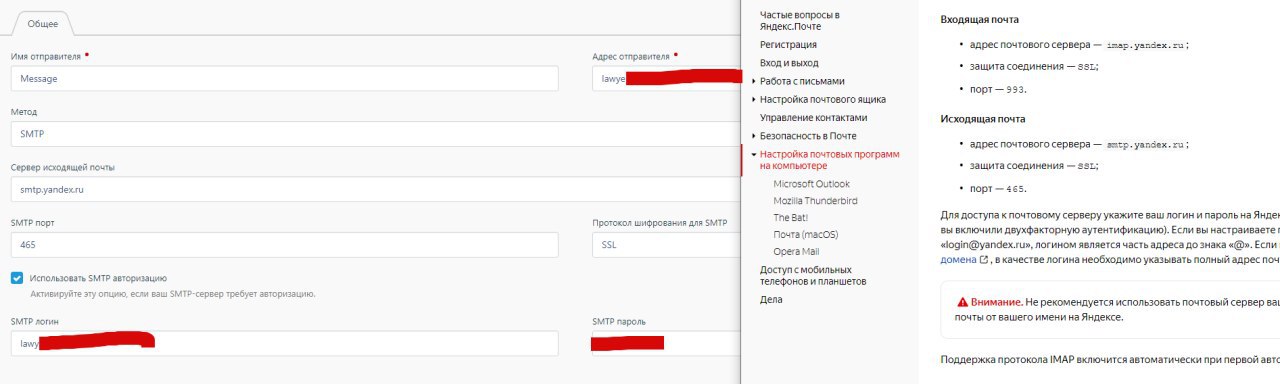Image resolution: width=1280 pixels, height=384 pixels.
Task: Select The Bat! in the sidebar
Action: coord(790,217)
